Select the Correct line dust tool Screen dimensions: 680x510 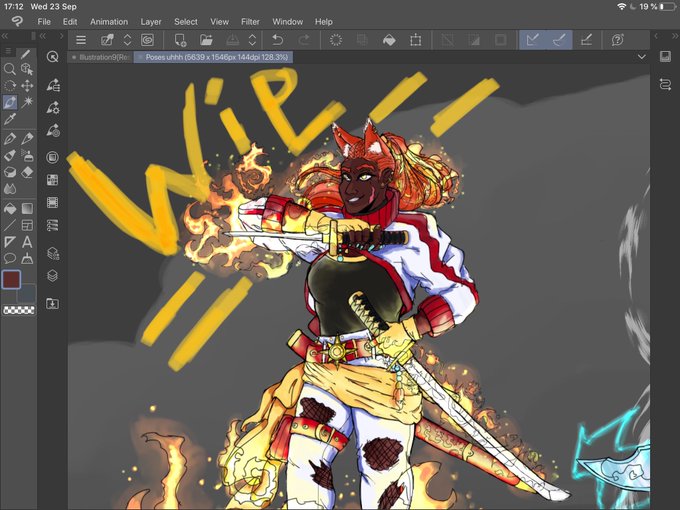click(27, 258)
